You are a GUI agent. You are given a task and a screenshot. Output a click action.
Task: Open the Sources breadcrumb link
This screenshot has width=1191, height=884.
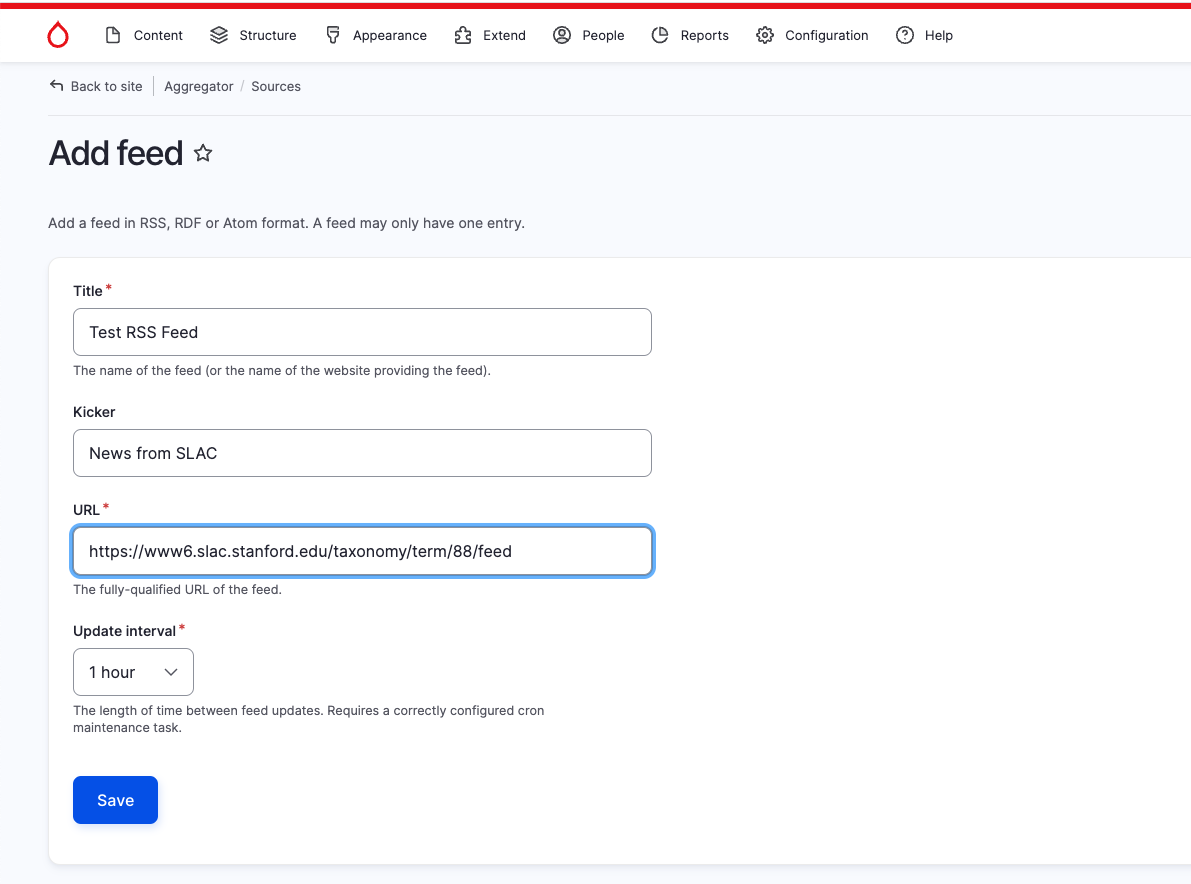(275, 86)
